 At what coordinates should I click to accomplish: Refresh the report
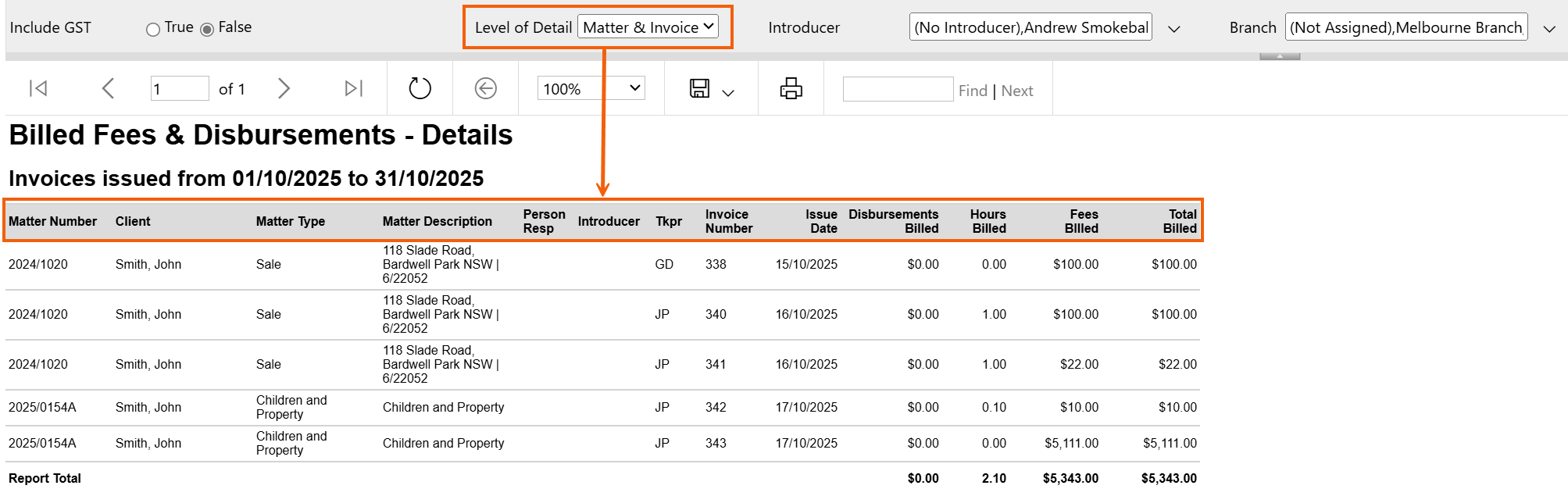pos(420,89)
